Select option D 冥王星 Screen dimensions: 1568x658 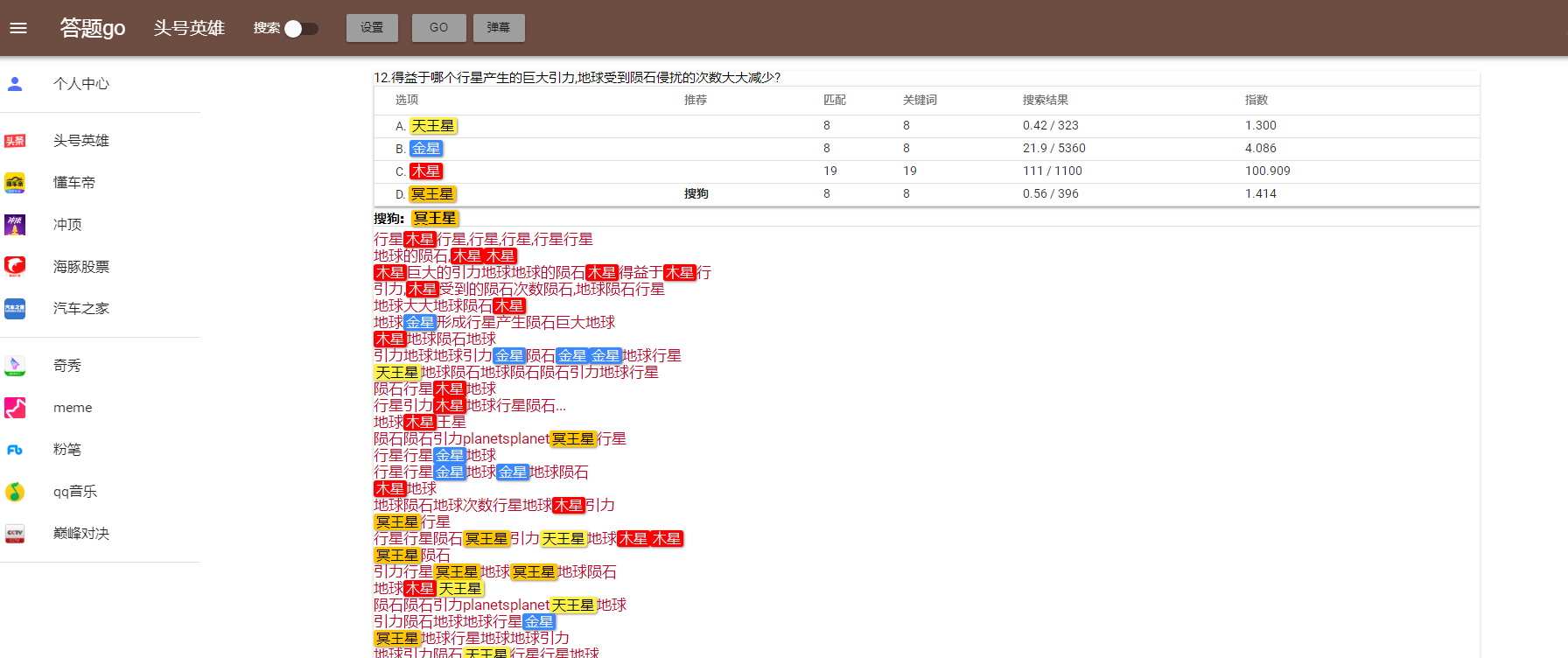coord(433,194)
